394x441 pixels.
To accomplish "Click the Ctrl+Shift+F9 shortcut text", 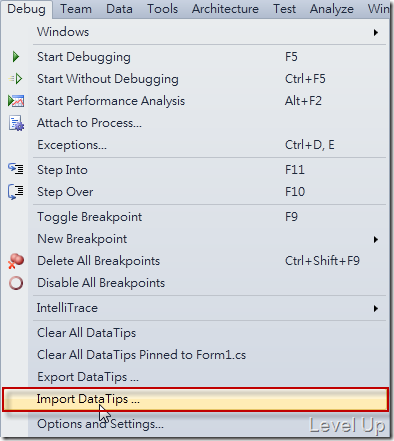I will (x=322, y=261).
